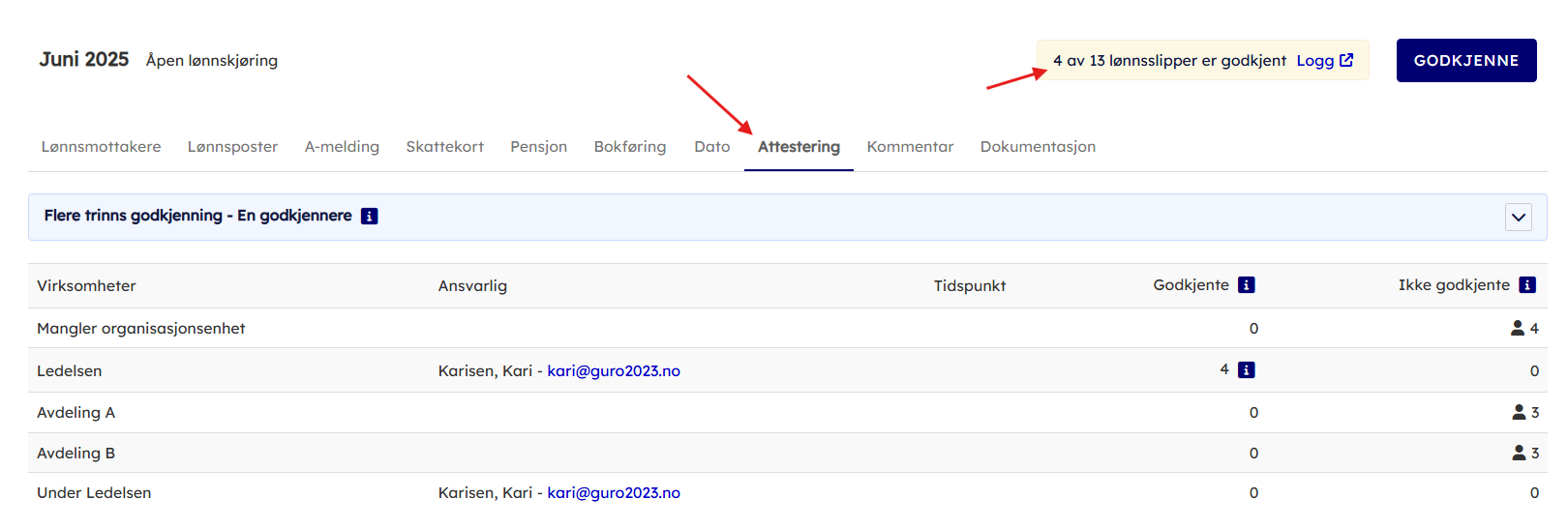Screen dimensions: 1568x528
Task: Click email link in Under Ledelsen row
Action: [x=614, y=493]
